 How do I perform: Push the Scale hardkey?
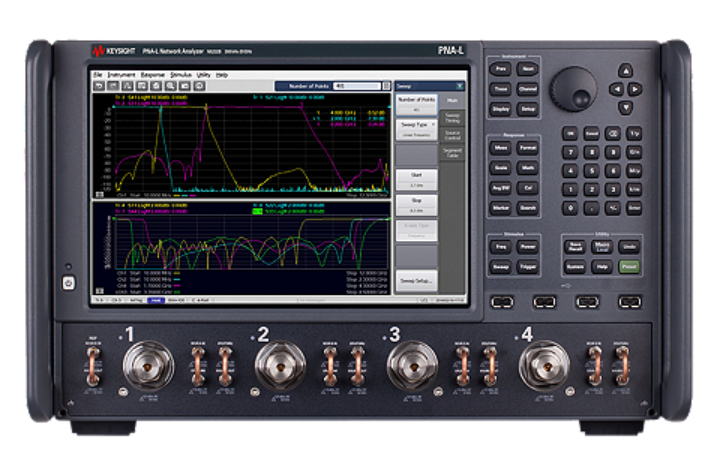pyautogui.click(x=500, y=168)
